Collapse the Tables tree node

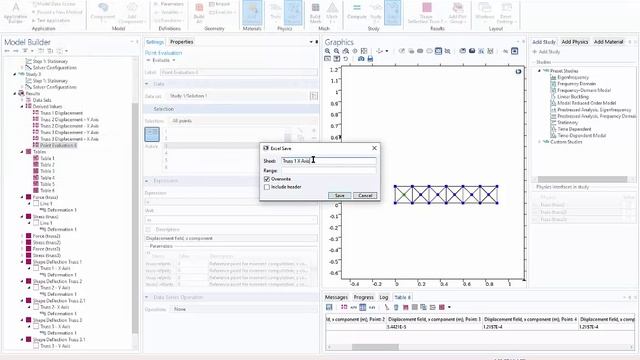coord(22,152)
